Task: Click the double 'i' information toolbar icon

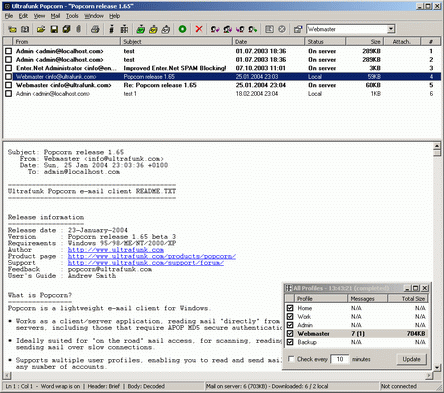Action: point(124,29)
